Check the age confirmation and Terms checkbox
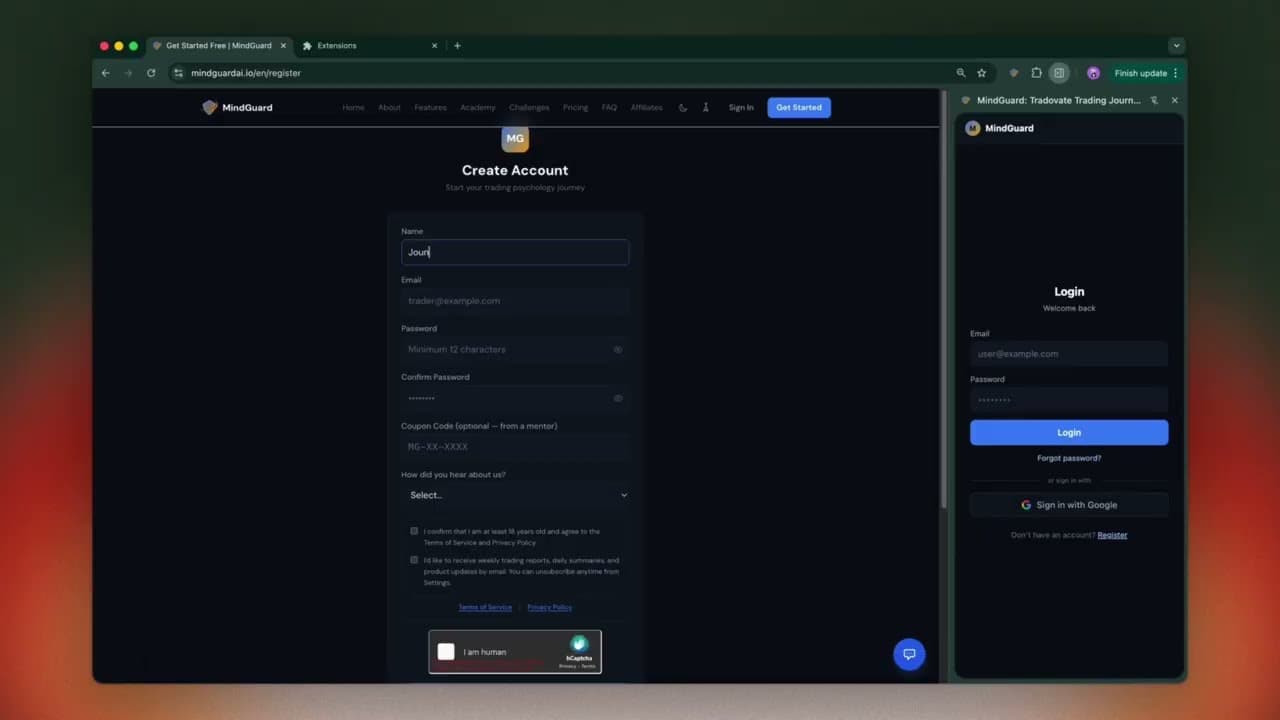1280x720 pixels. click(x=414, y=531)
